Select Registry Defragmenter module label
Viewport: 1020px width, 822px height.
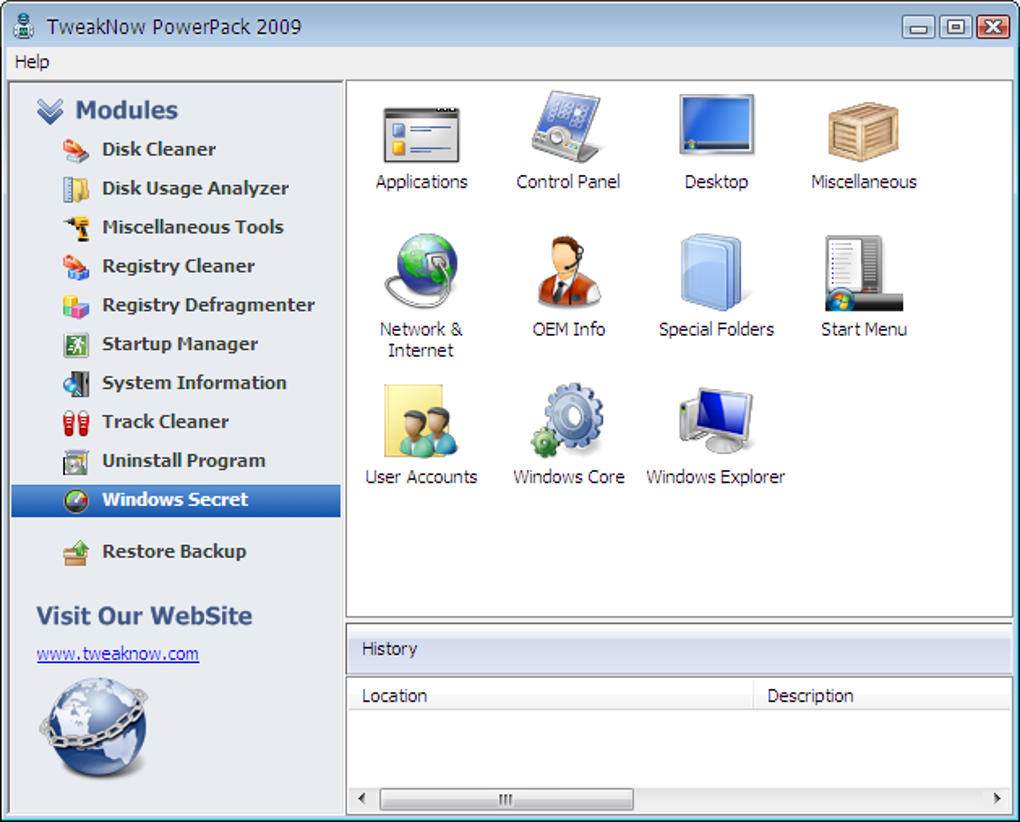pos(208,306)
